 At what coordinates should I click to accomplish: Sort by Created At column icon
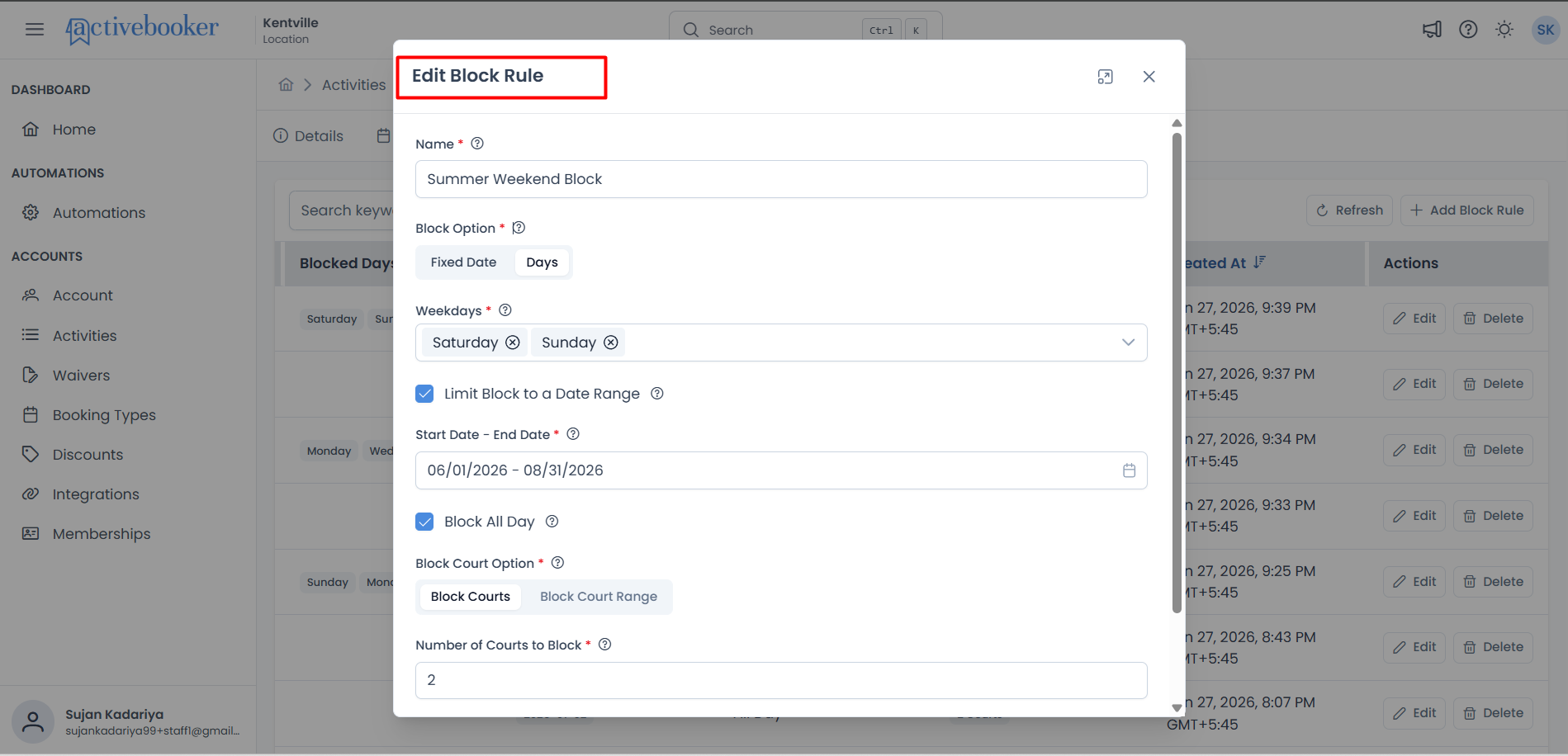pyautogui.click(x=1259, y=262)
